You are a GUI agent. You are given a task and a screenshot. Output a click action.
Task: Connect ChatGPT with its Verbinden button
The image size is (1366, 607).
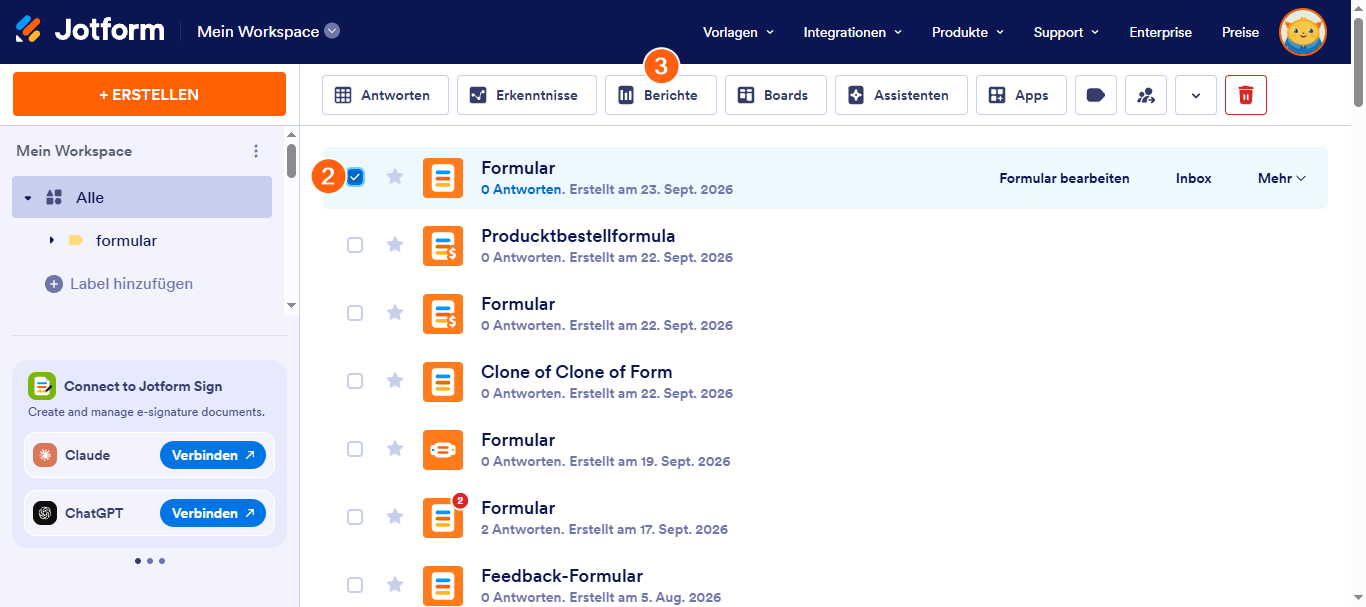[213, 513]
